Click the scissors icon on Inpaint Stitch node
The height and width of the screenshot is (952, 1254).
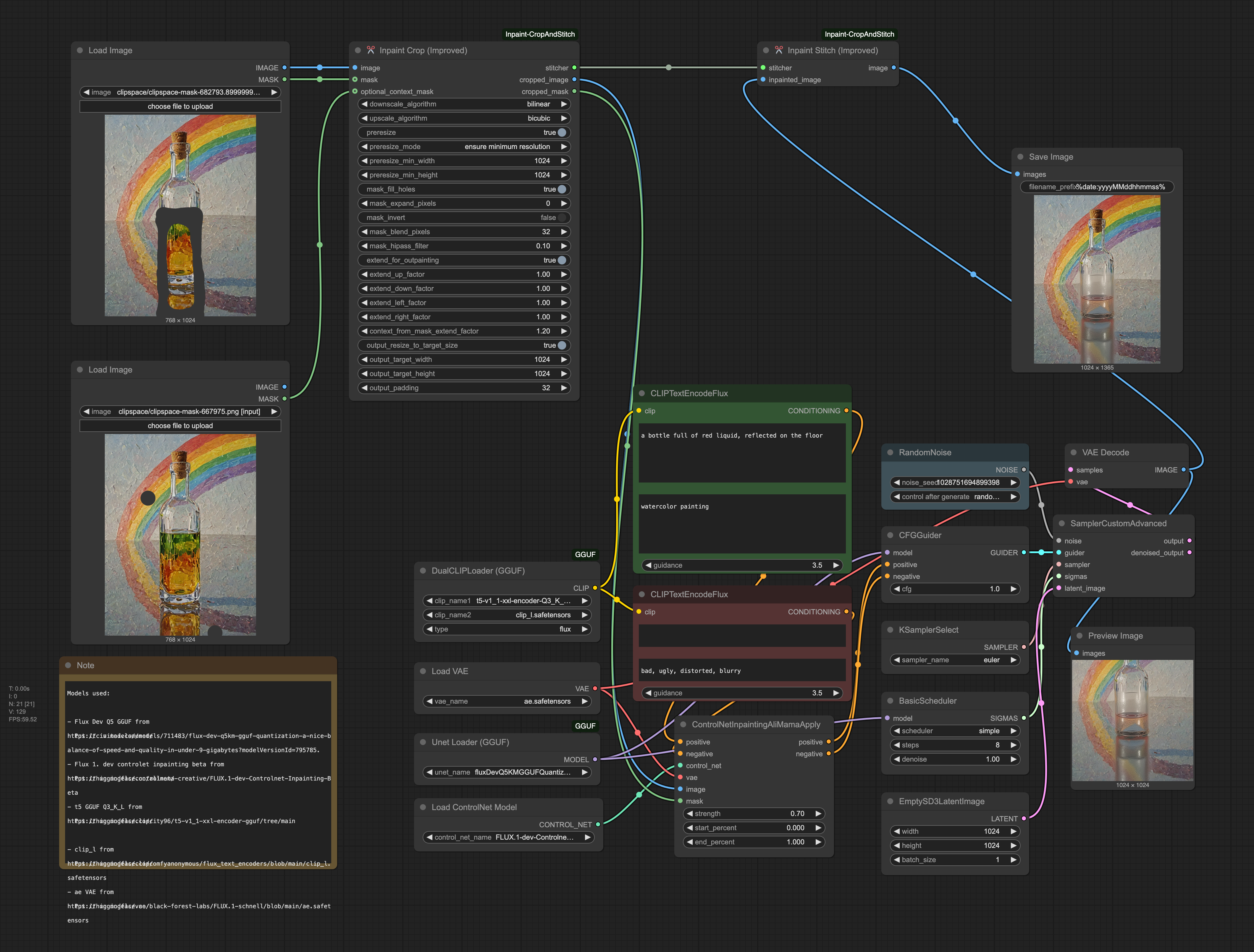pyautogui.click(x=779, y=51)
